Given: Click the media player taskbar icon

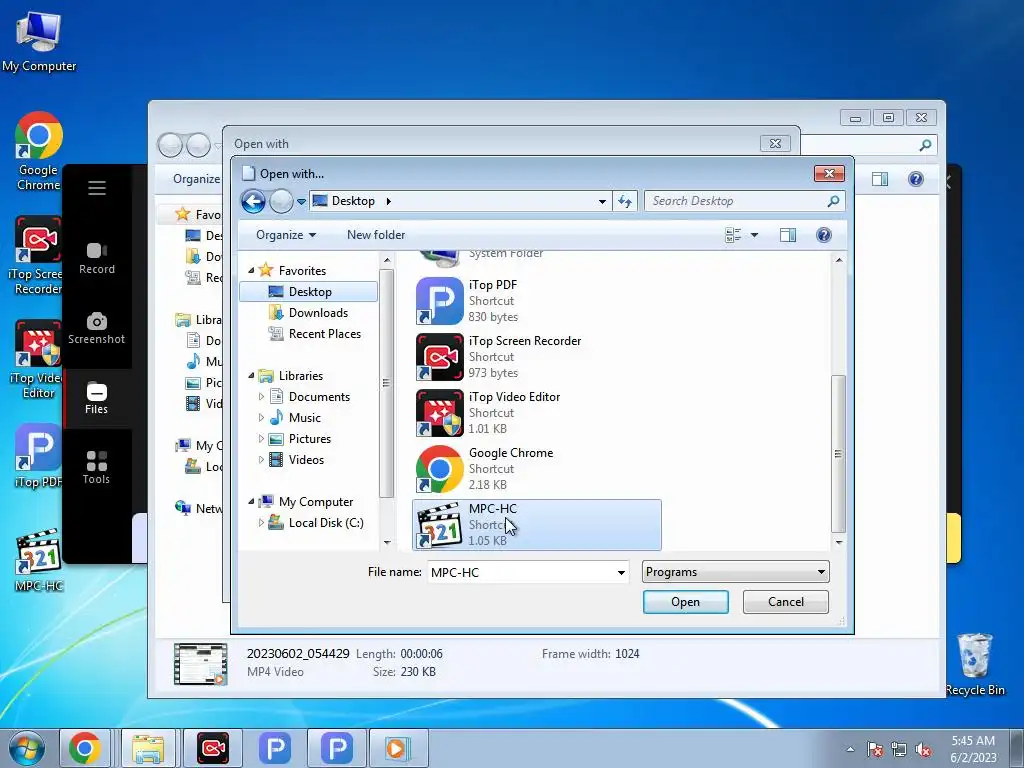Looking at the screenshot, I should coord(398,748).
